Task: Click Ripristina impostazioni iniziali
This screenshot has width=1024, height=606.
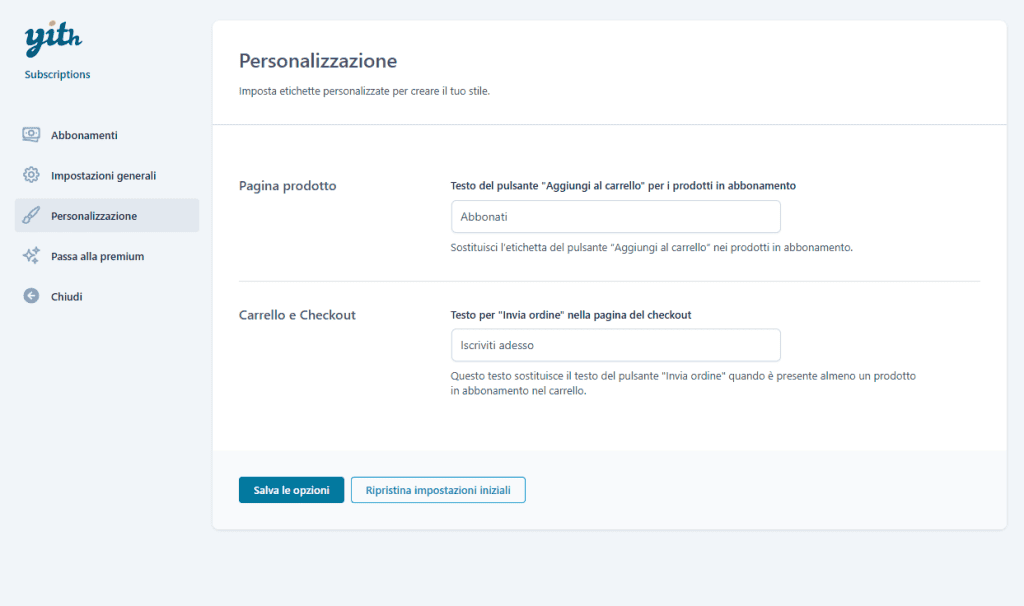Action: coord(438,489)
